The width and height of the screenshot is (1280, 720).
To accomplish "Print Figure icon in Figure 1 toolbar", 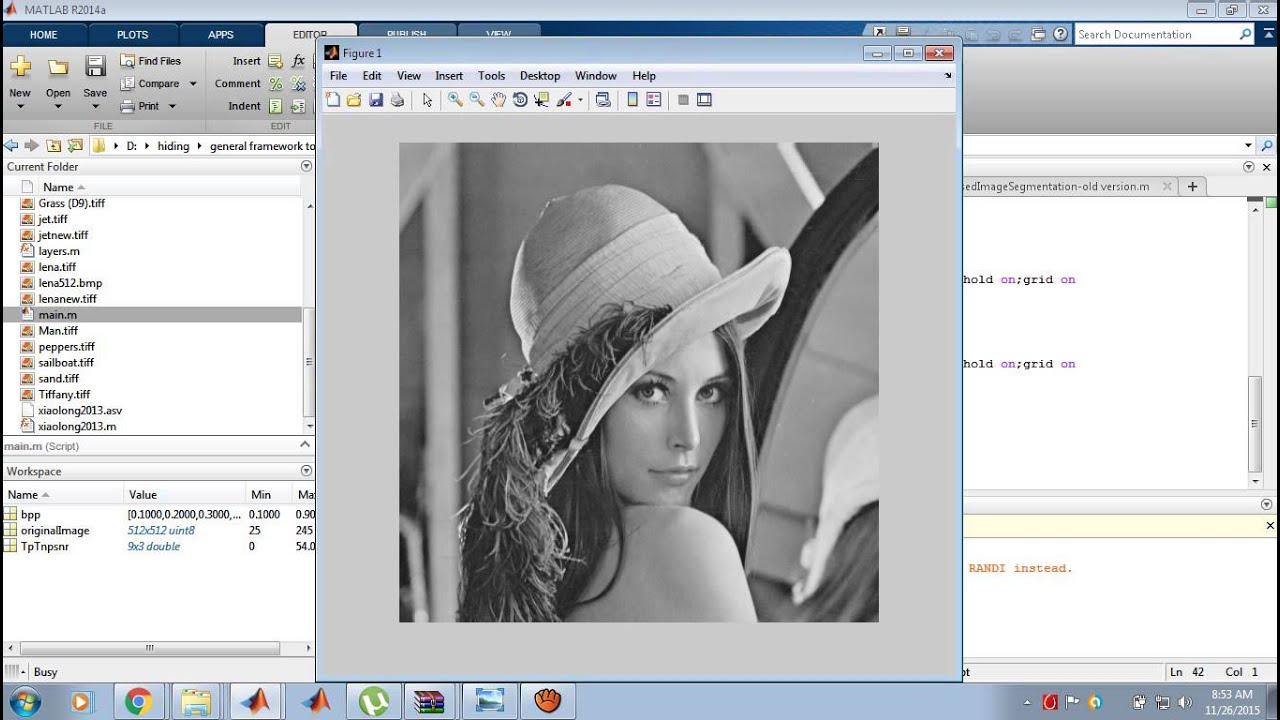I will [x=397, y=100].
